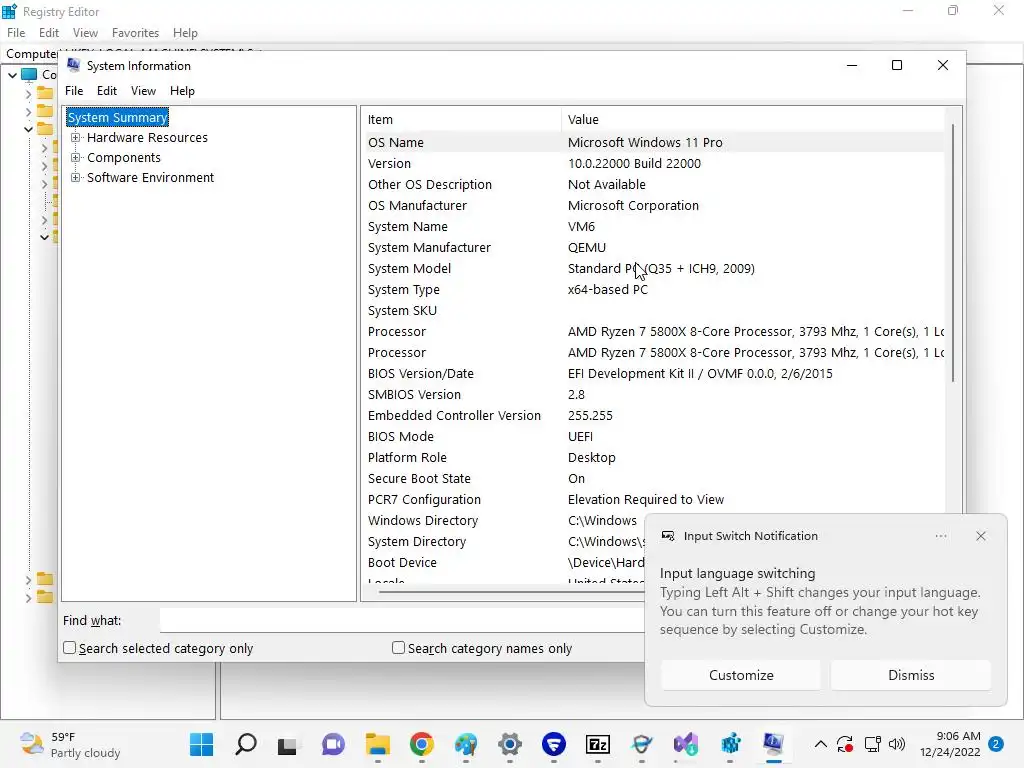Click Registry Editor title bar icon

pyautogui.click(x=9, y=11)
